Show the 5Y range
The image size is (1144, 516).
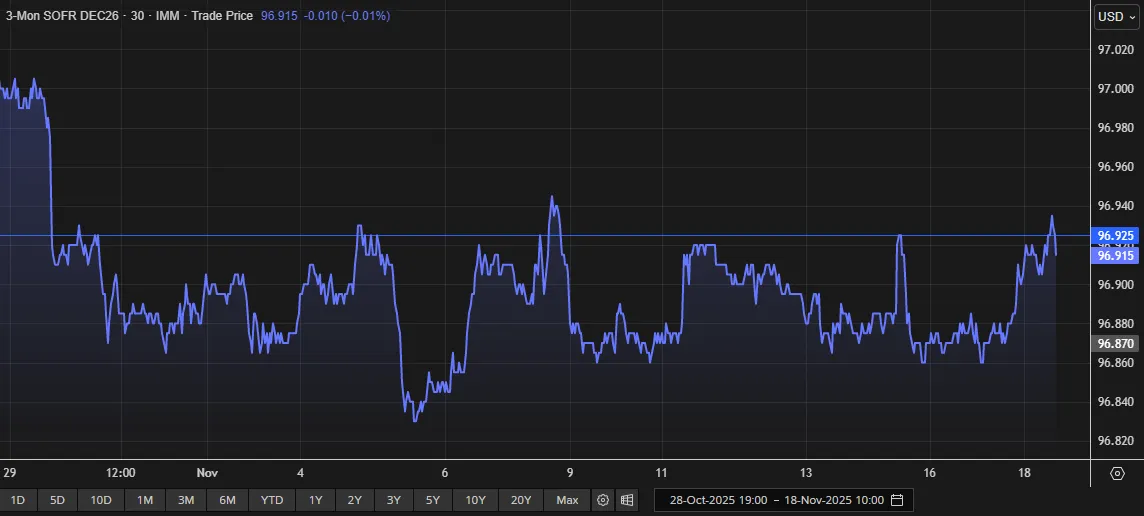click(x=432, y=500)
